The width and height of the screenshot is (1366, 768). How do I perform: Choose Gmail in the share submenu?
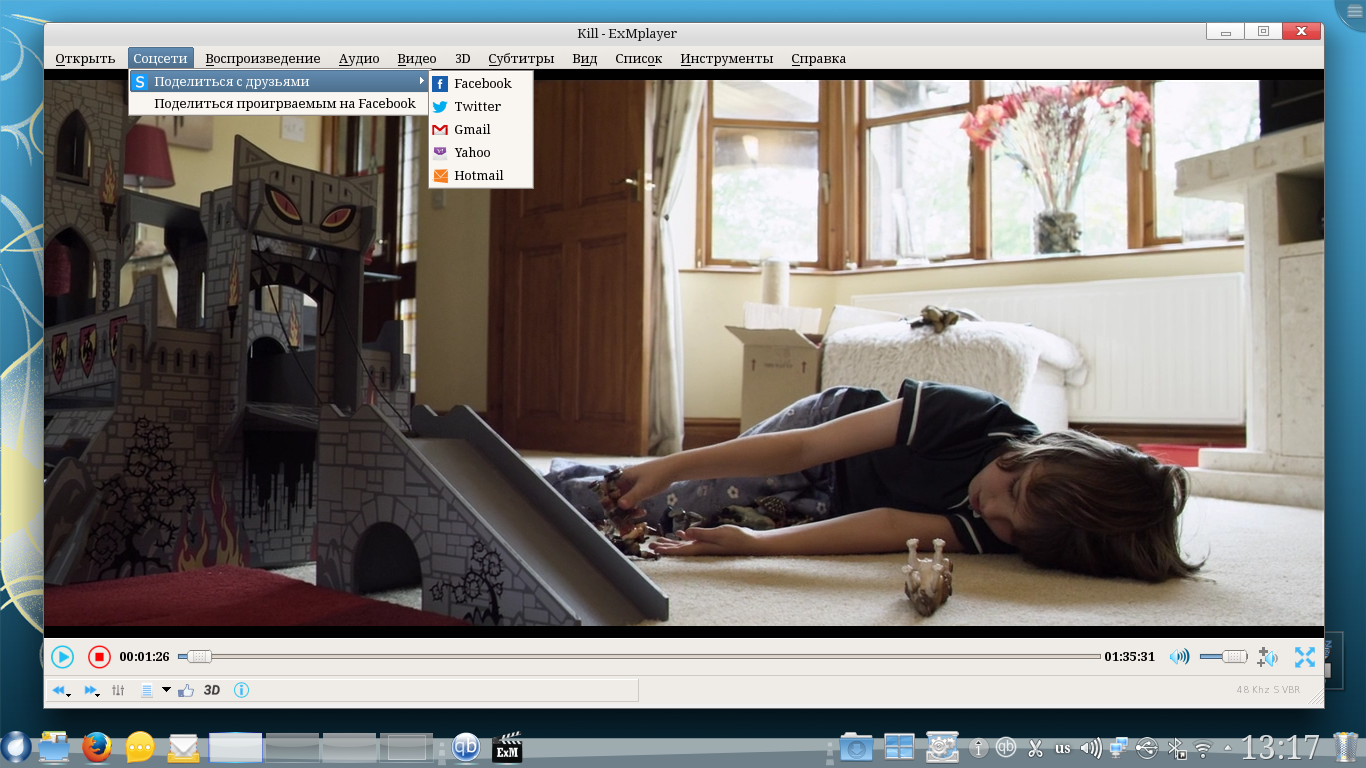472,130
